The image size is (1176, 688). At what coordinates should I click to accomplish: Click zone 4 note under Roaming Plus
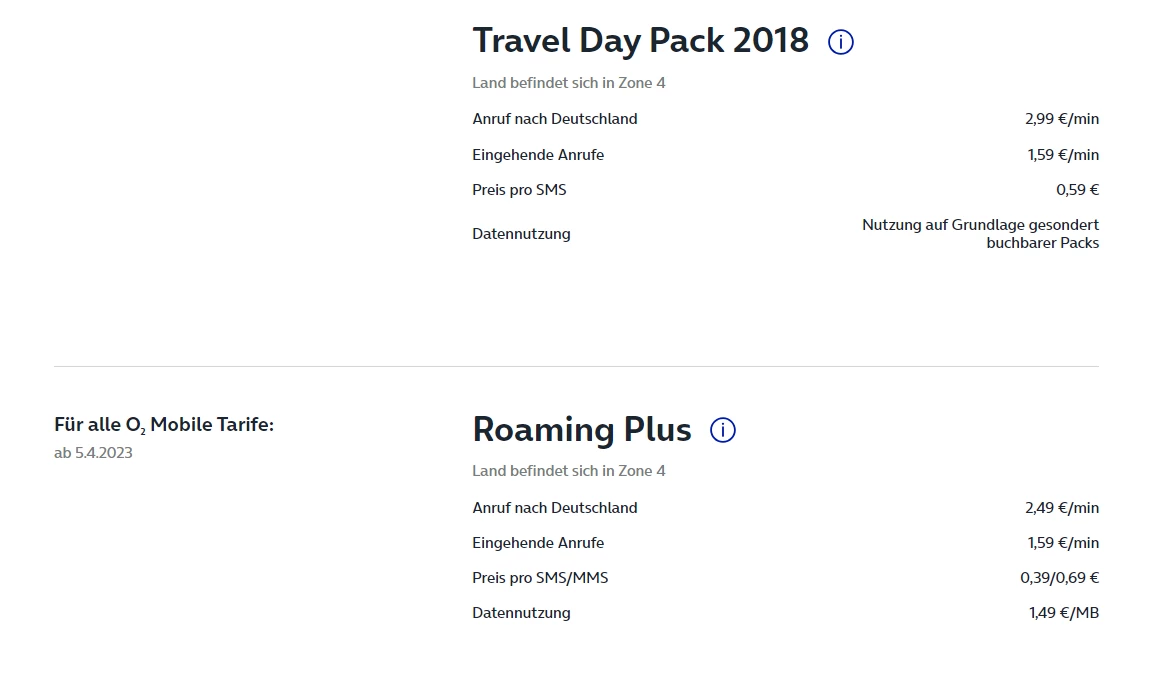click(x=568, y=471)
